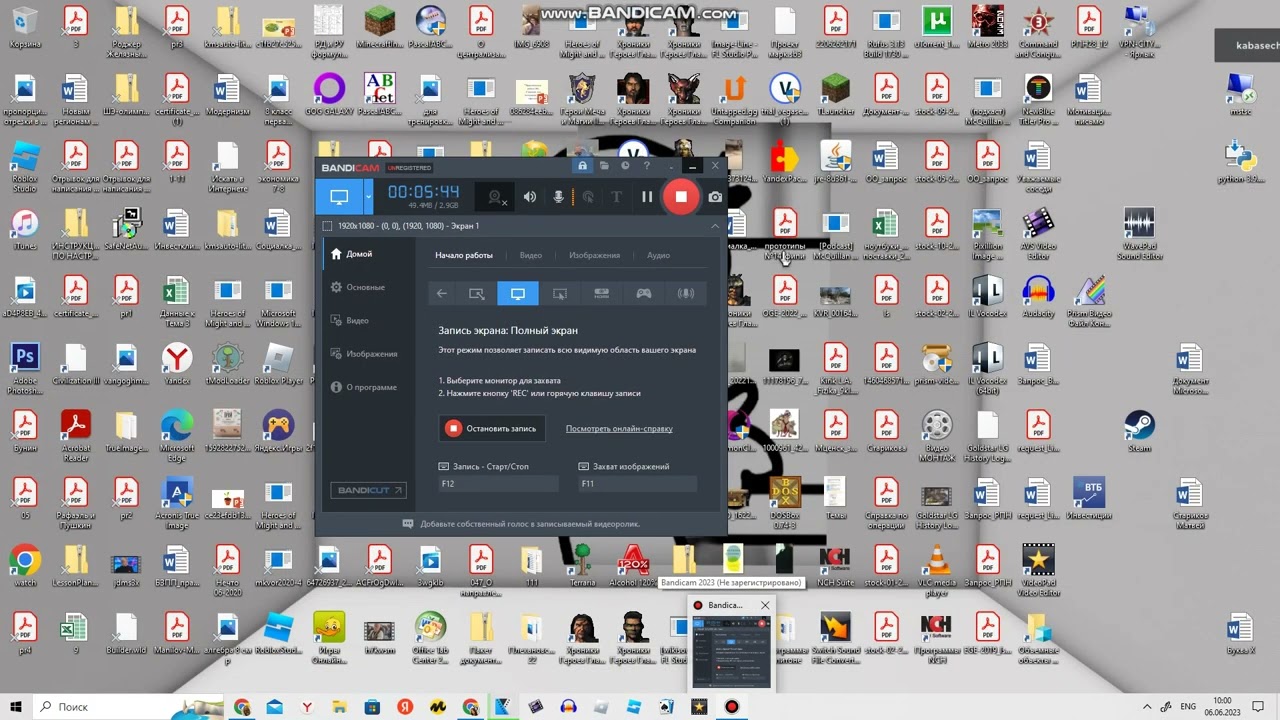Toggle the lock icon in Bandicam title bar
Screen dimensions: 1280x720
click(x=582, y=166)
